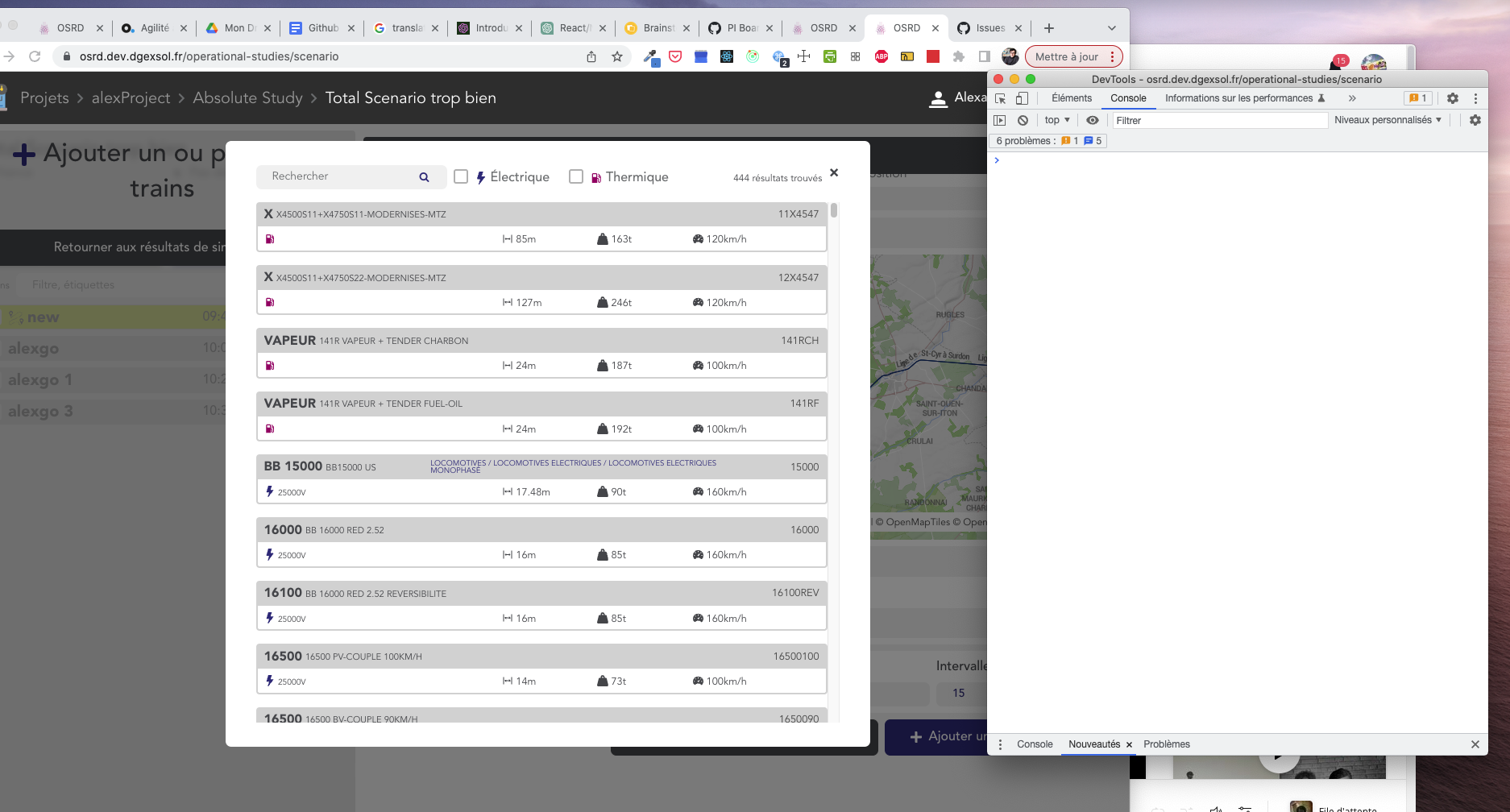Click the eye icon to create live expression
This screenshot has height=812, width=1510.
click(x=1093, y=119)
